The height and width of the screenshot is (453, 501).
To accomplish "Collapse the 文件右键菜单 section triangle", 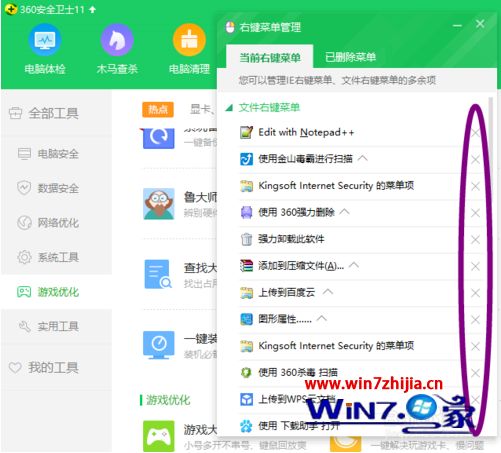I will (x=229, y=108).
